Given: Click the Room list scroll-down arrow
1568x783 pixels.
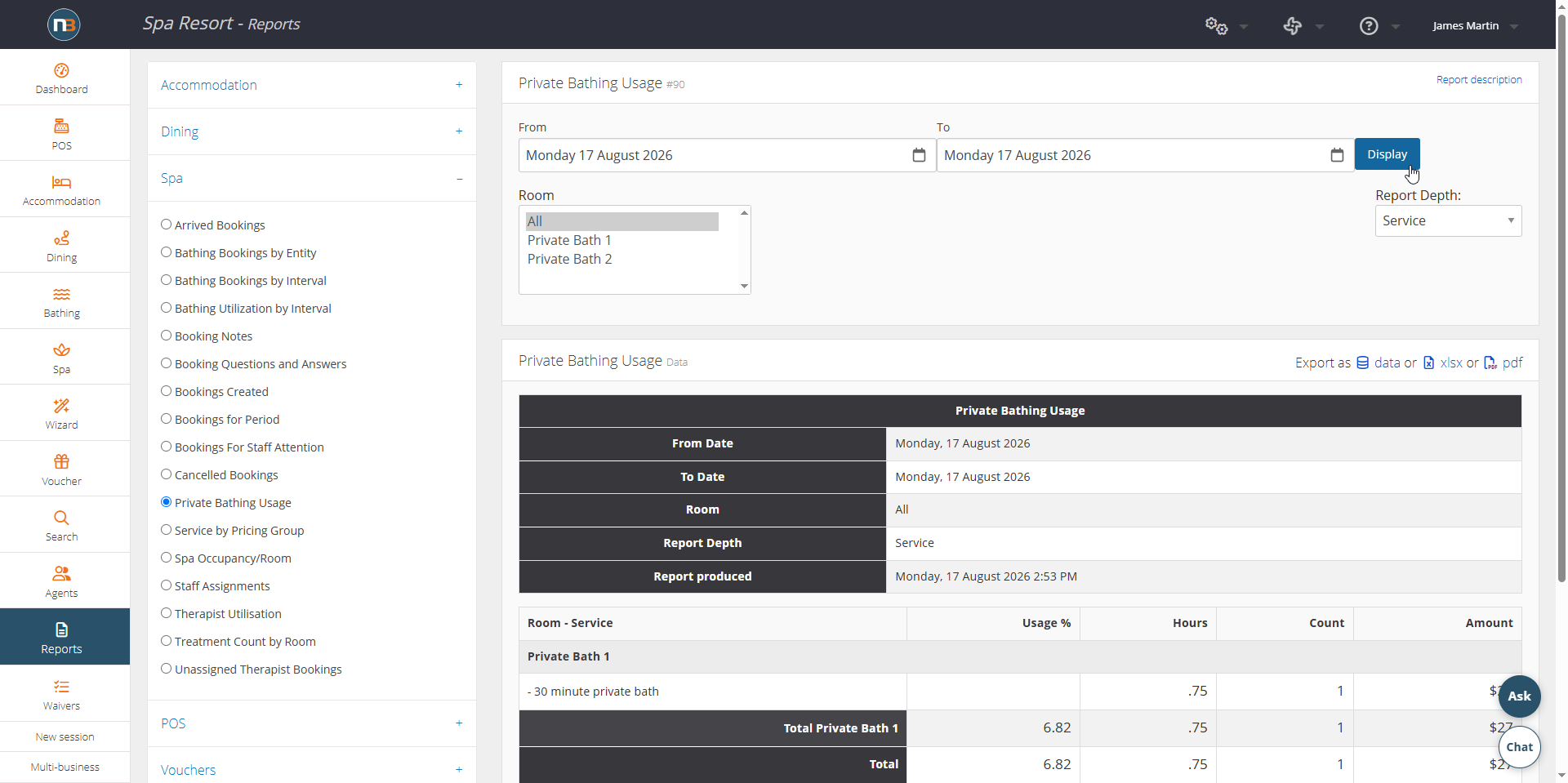Looking at the screenshot, I should 744,286.
